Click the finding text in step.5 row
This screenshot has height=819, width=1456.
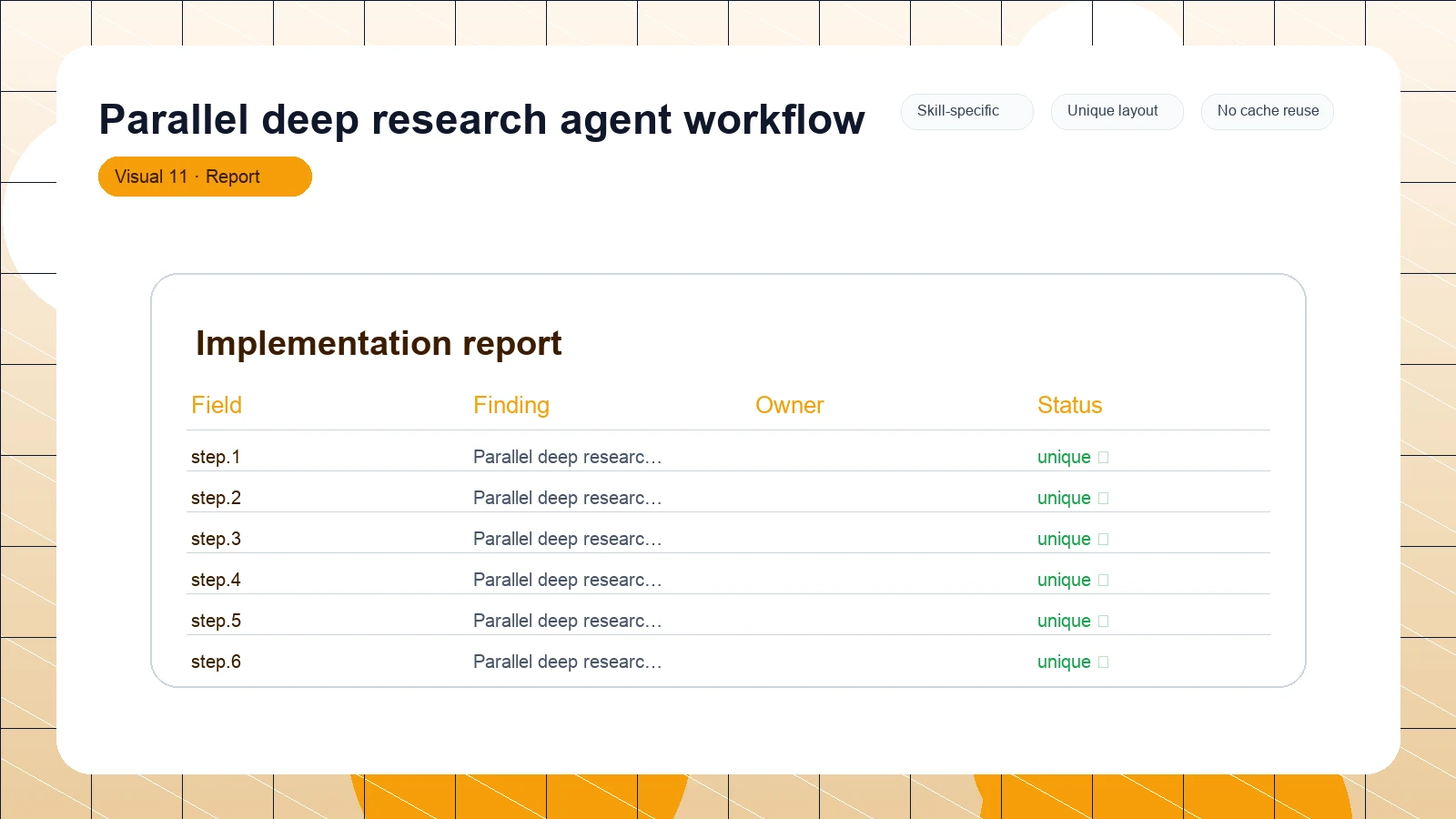point(568,621)
